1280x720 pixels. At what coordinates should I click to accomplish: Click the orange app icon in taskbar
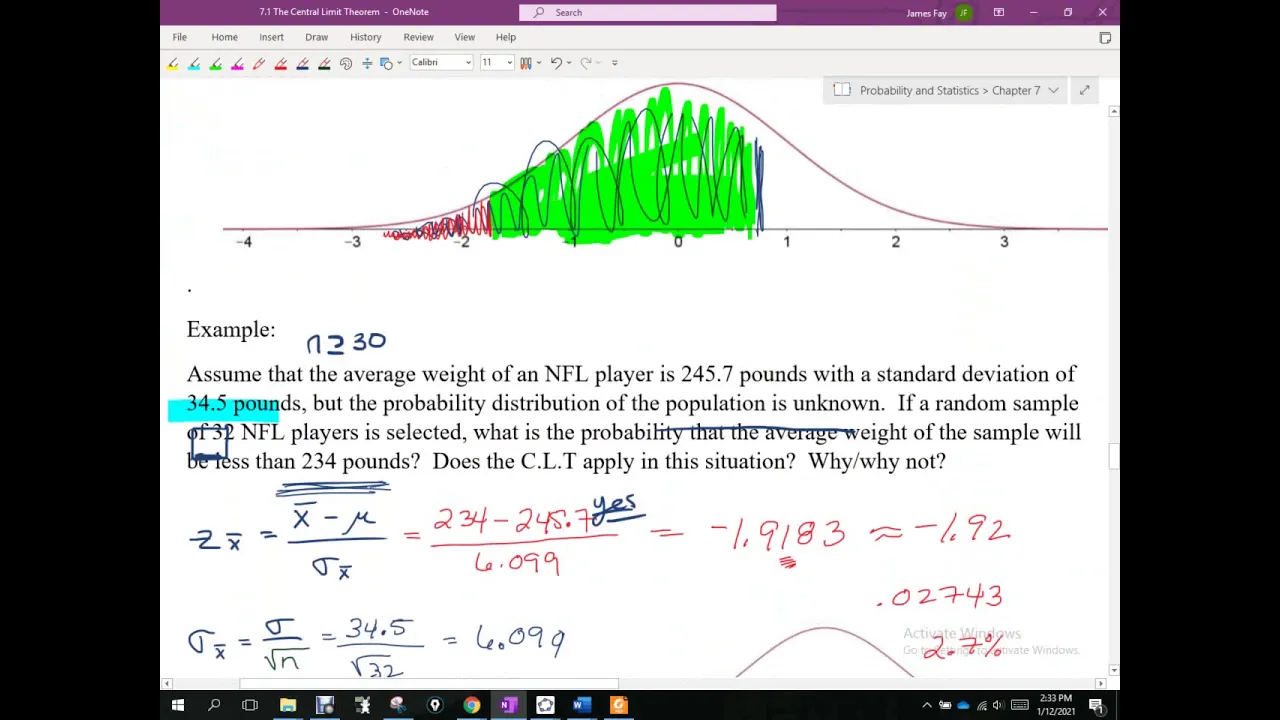point(618,706)
